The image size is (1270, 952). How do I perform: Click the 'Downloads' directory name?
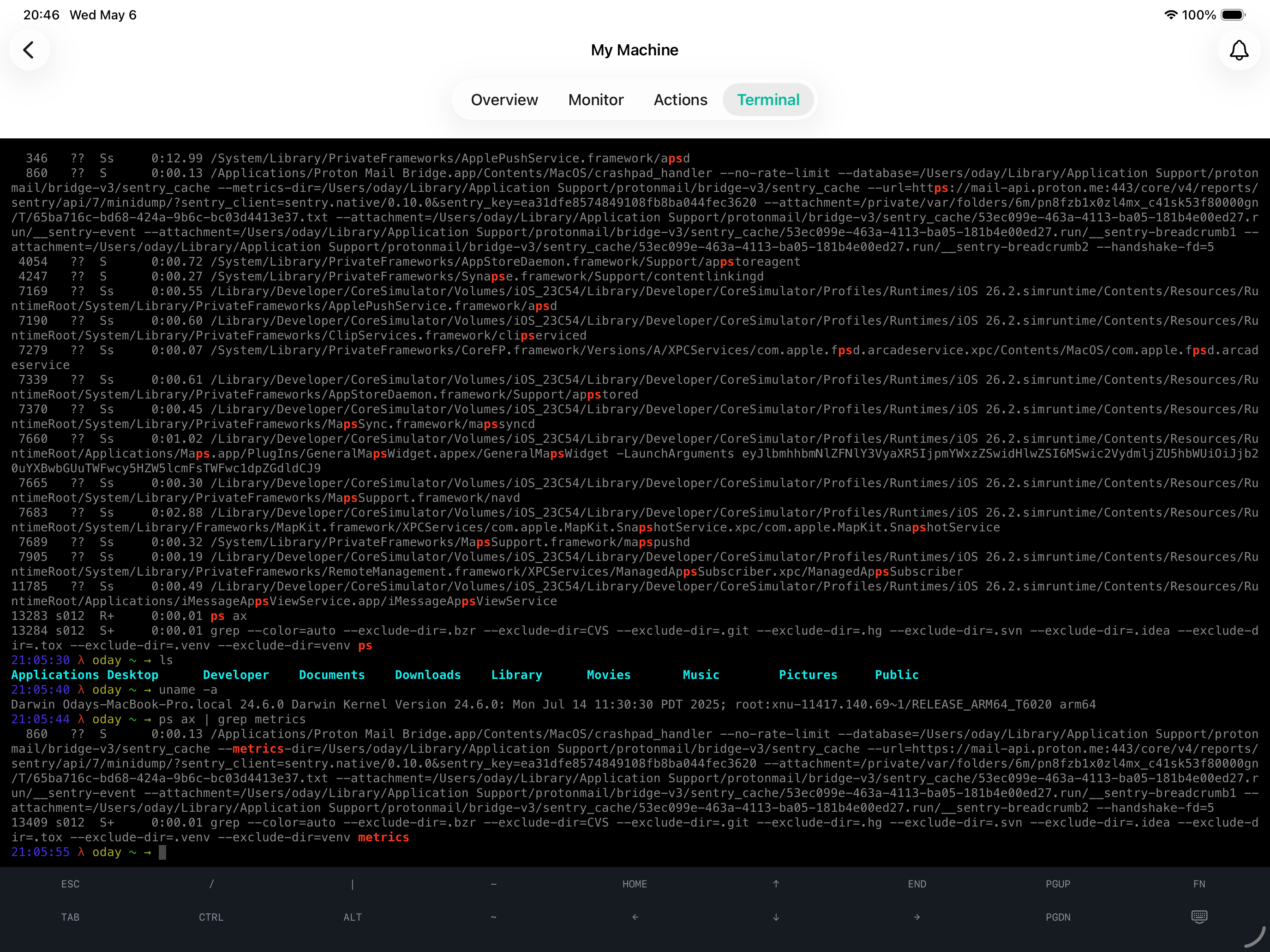click(x=428, y=675)
